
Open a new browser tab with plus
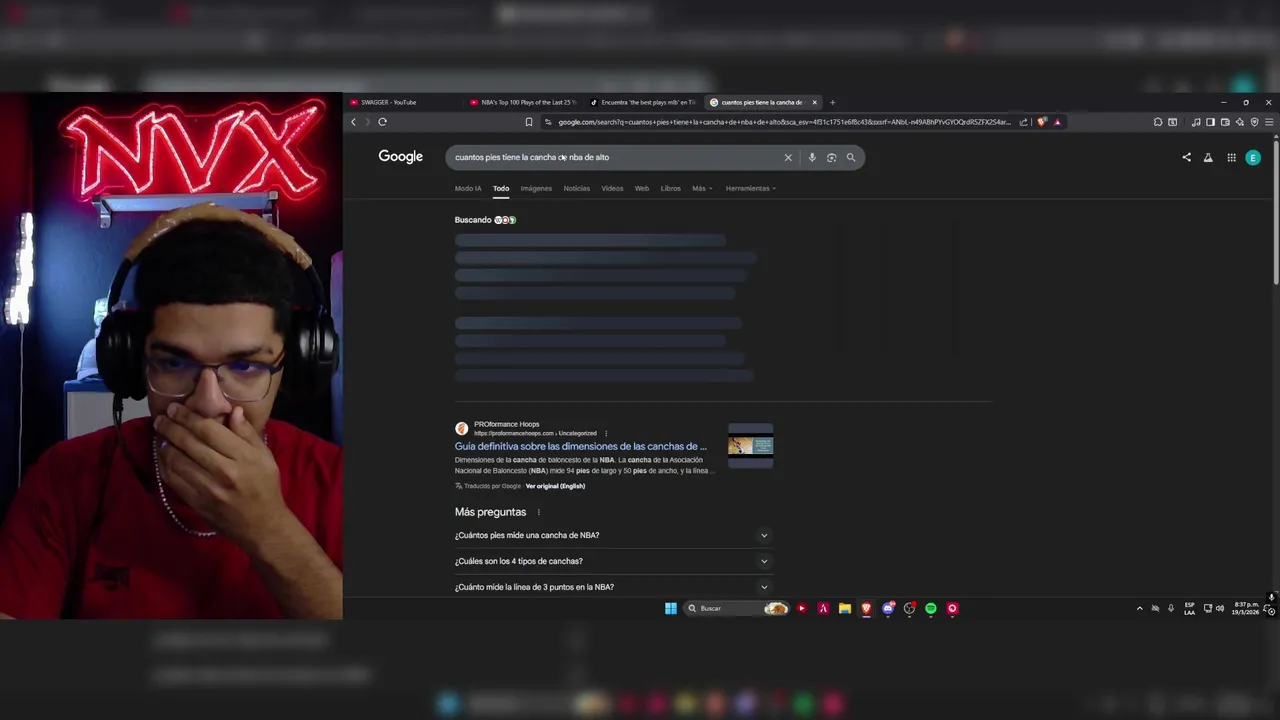[832, 102]
